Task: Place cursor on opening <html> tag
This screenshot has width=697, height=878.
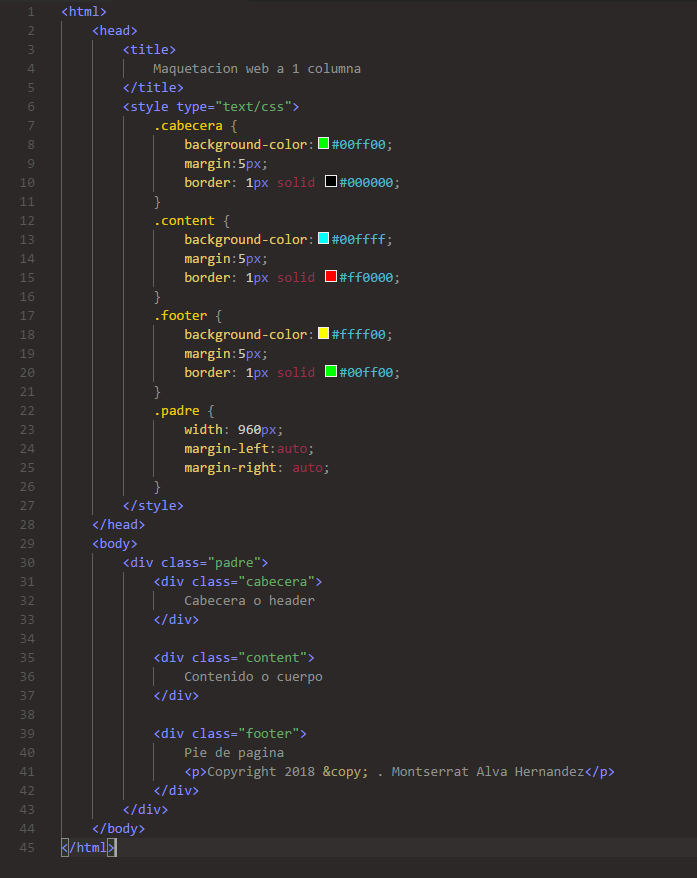Action: point(84,12)
